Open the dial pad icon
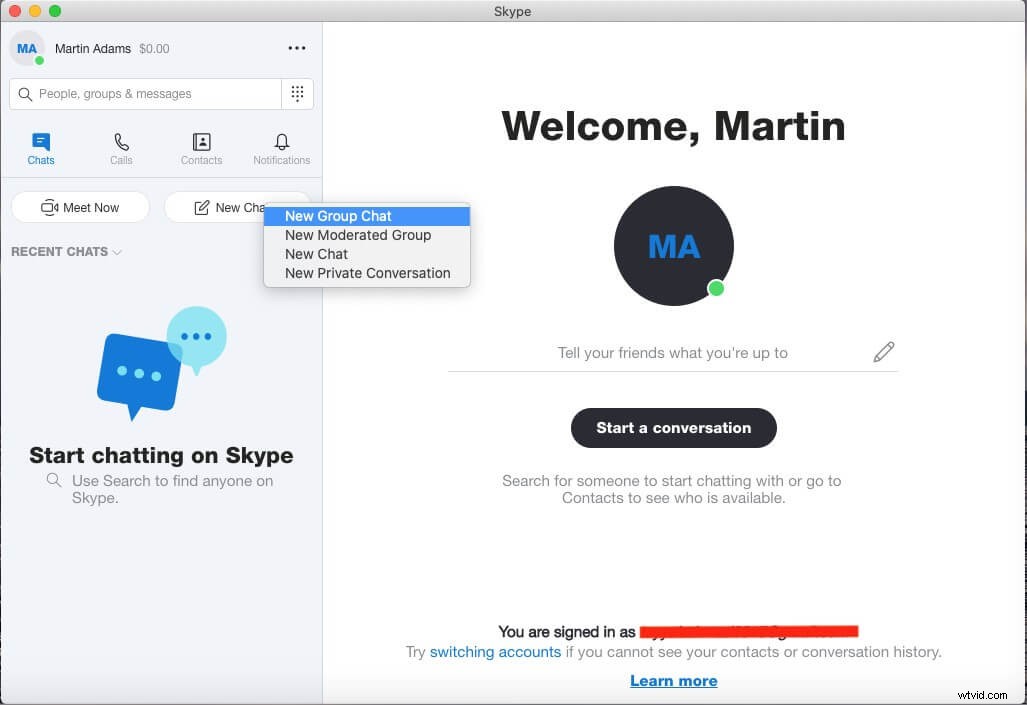 [x=297, y=93]
